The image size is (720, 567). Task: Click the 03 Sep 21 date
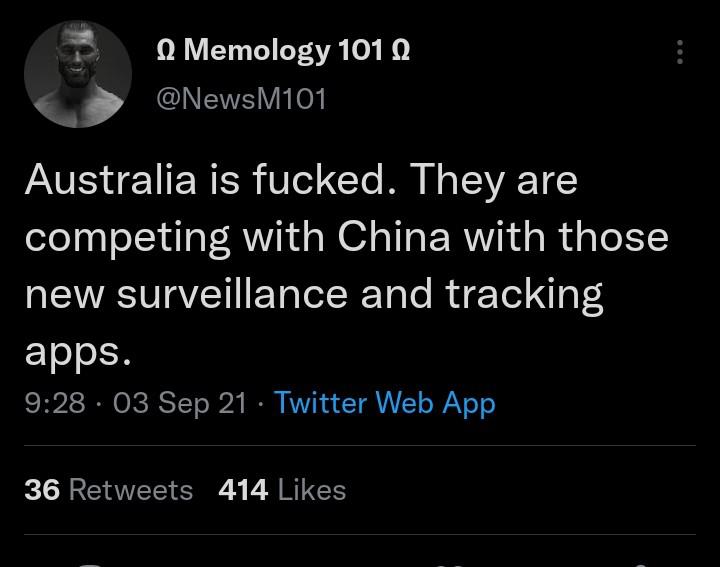coord(179,403)
